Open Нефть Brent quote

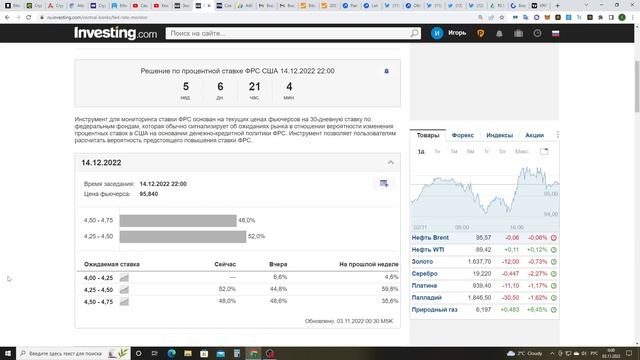pos(430,238)
